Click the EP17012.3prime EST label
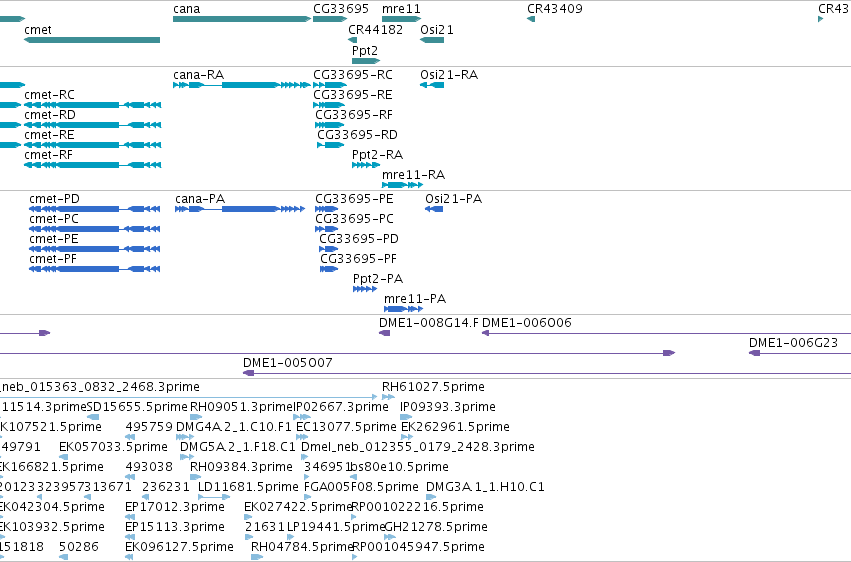851x562 pixels. (175, 508)
